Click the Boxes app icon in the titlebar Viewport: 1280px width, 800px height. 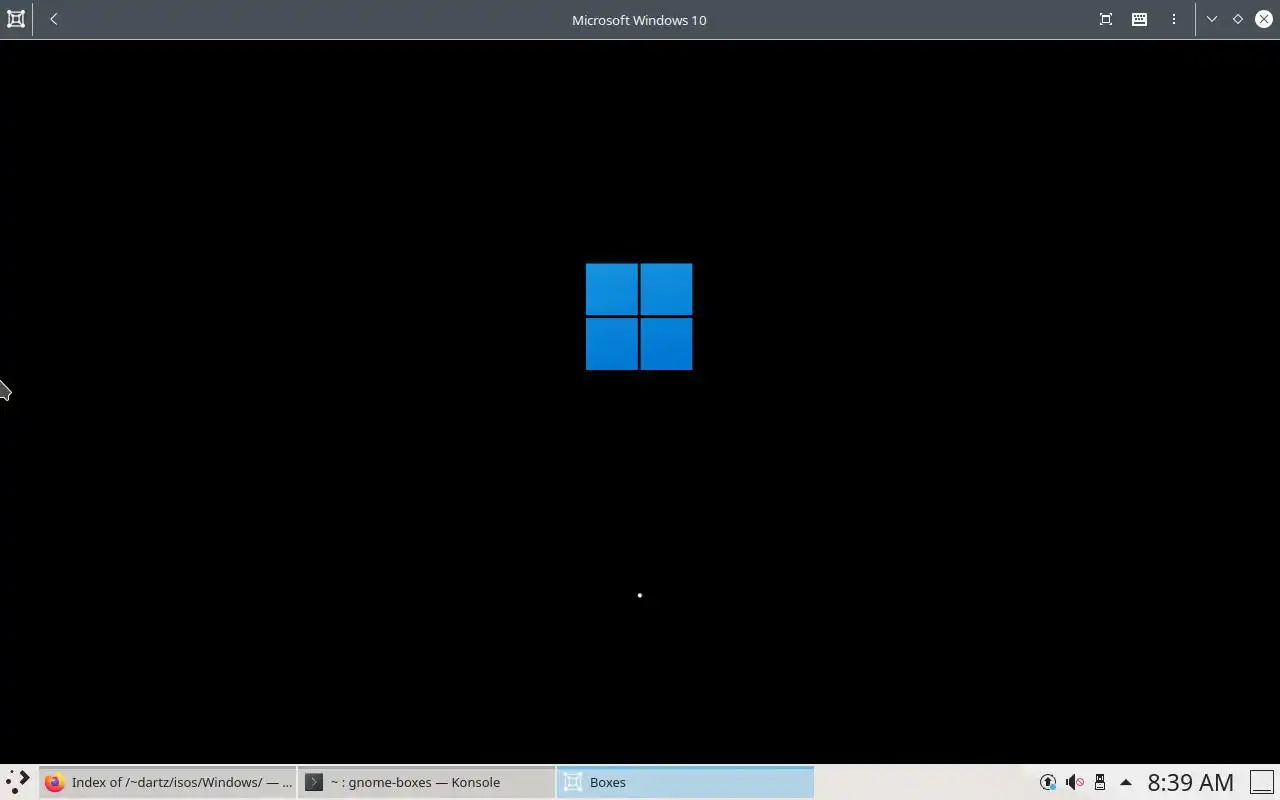[x=16, y=19]
